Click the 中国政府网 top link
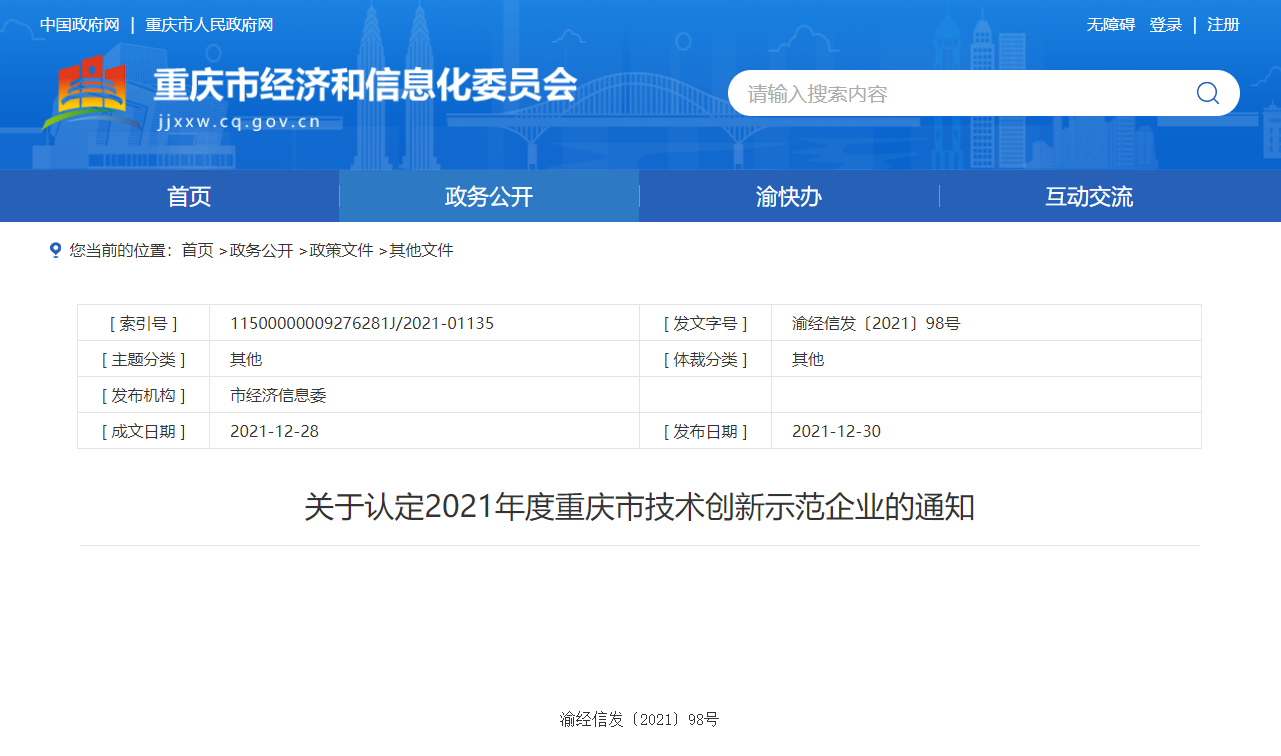The image size is (1281, 756). point(80,25)
